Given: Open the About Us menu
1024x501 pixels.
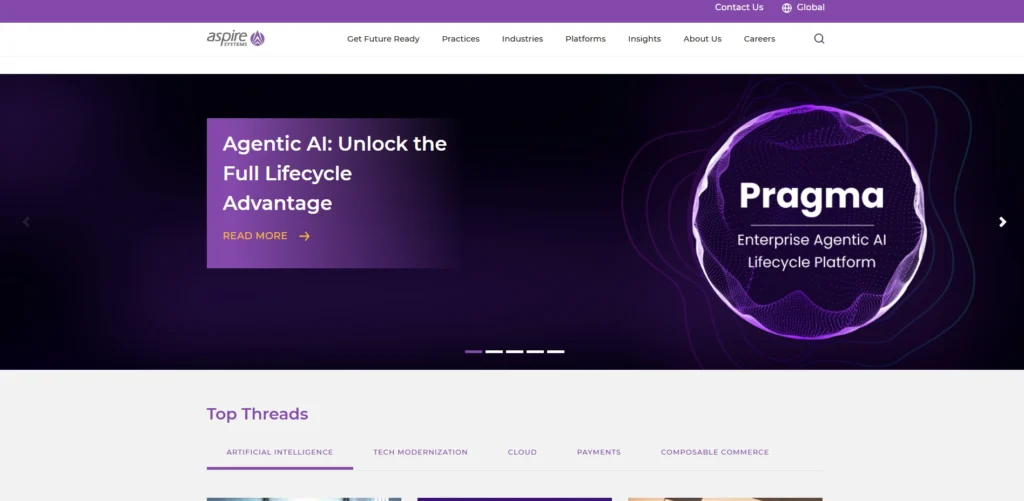Looking at the screenshot, I should tap(702, 39).
